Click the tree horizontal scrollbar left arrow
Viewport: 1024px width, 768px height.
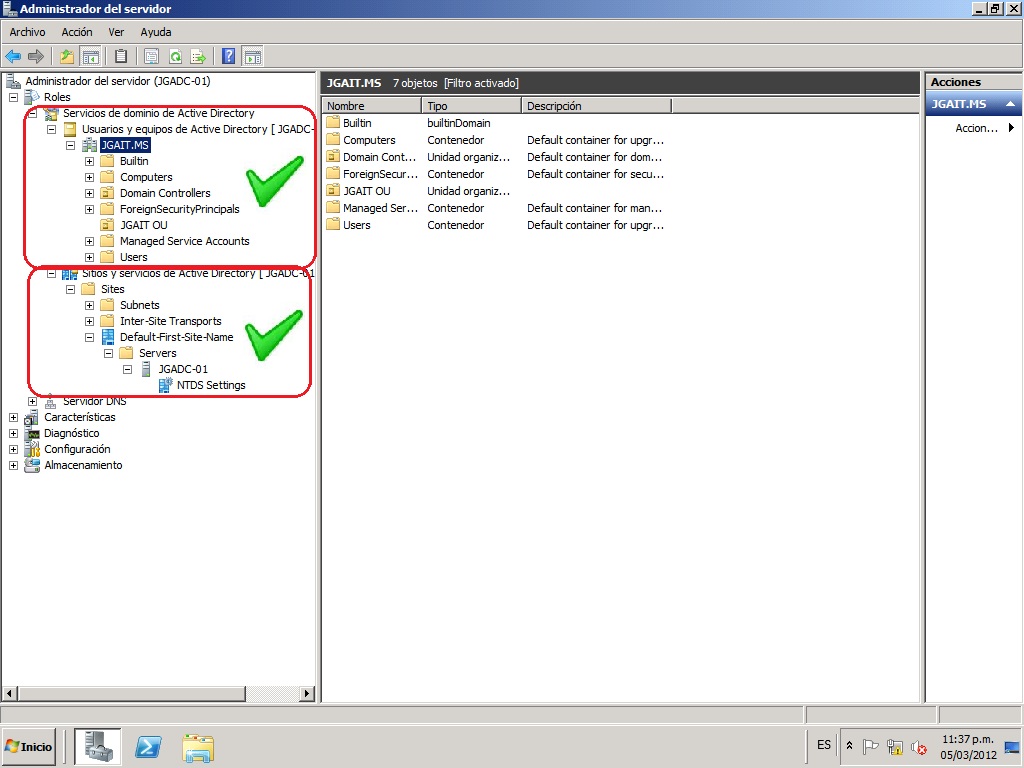pos(10,693)
